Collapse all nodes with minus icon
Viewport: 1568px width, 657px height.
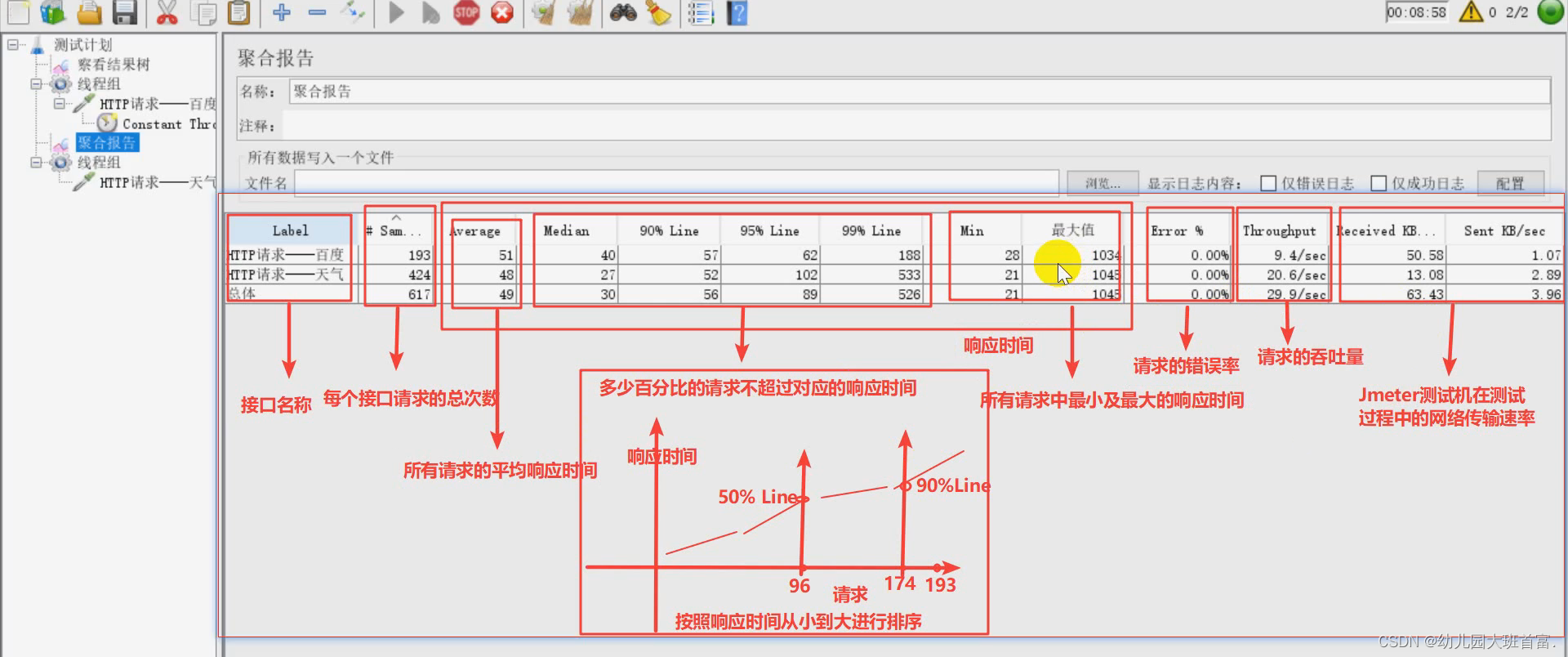click(x=317, y=11)
